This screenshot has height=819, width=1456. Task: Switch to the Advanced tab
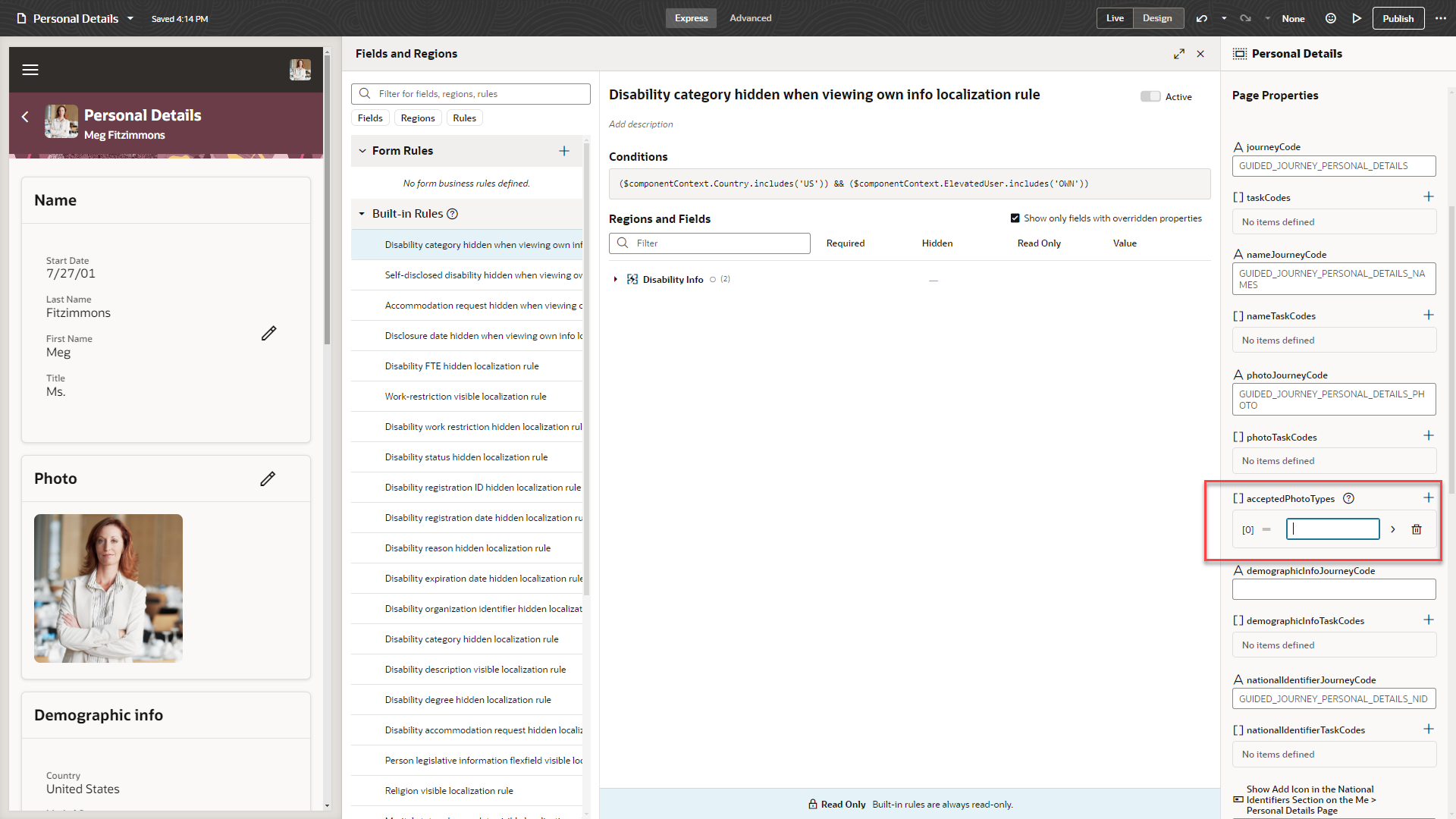click(750, 18)
